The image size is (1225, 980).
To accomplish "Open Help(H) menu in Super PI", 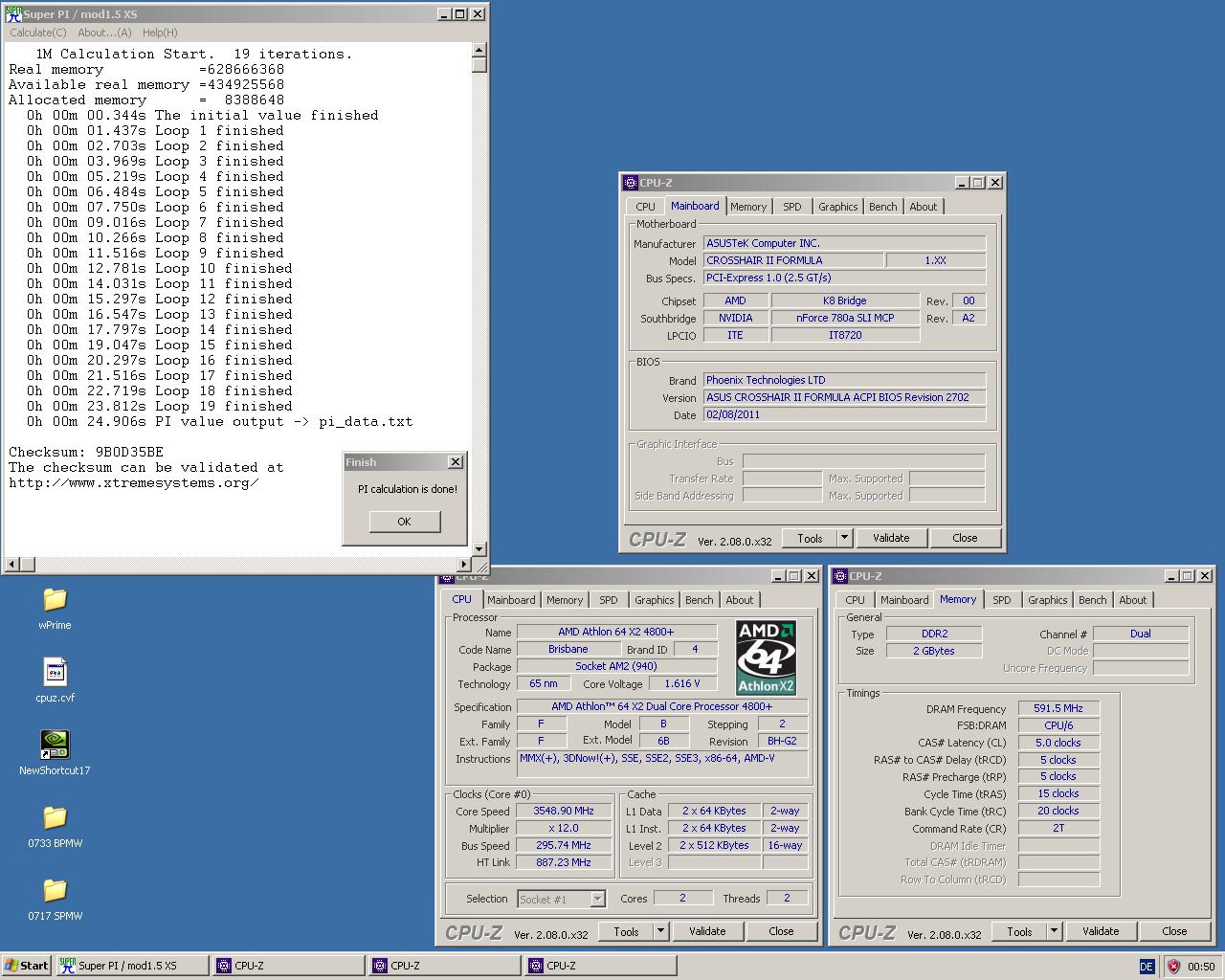I will [x=160, y=33].
